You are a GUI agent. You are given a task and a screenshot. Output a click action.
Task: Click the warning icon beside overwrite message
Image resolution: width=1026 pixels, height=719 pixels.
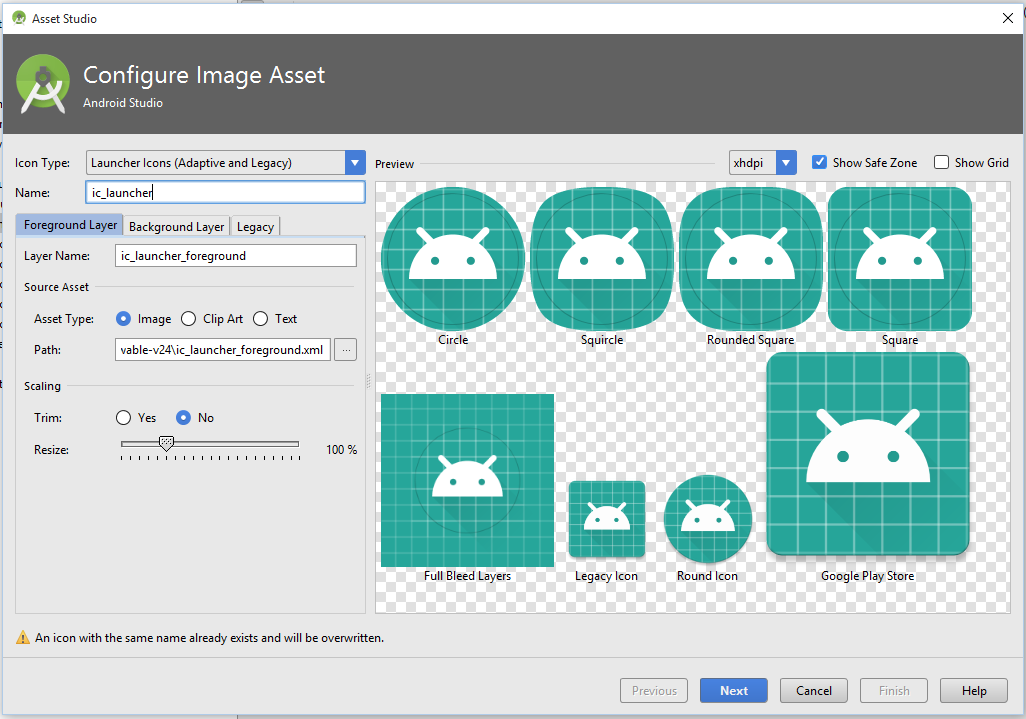[x=22, y=637]
